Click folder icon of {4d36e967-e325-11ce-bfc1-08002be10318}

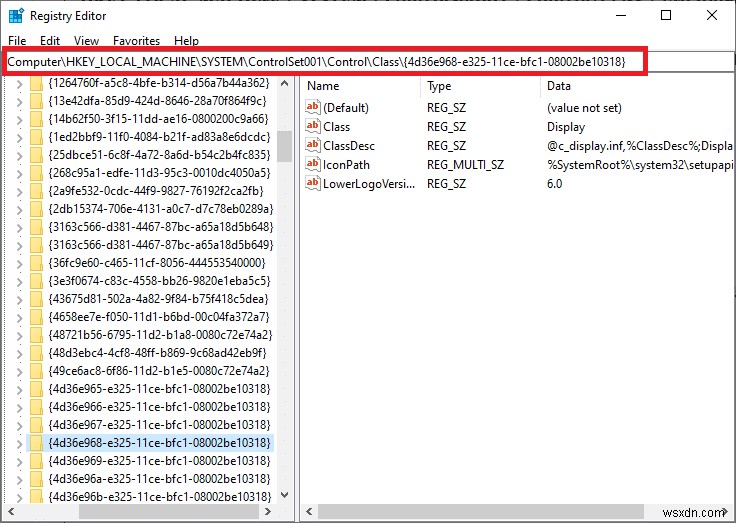click(36, 425)
